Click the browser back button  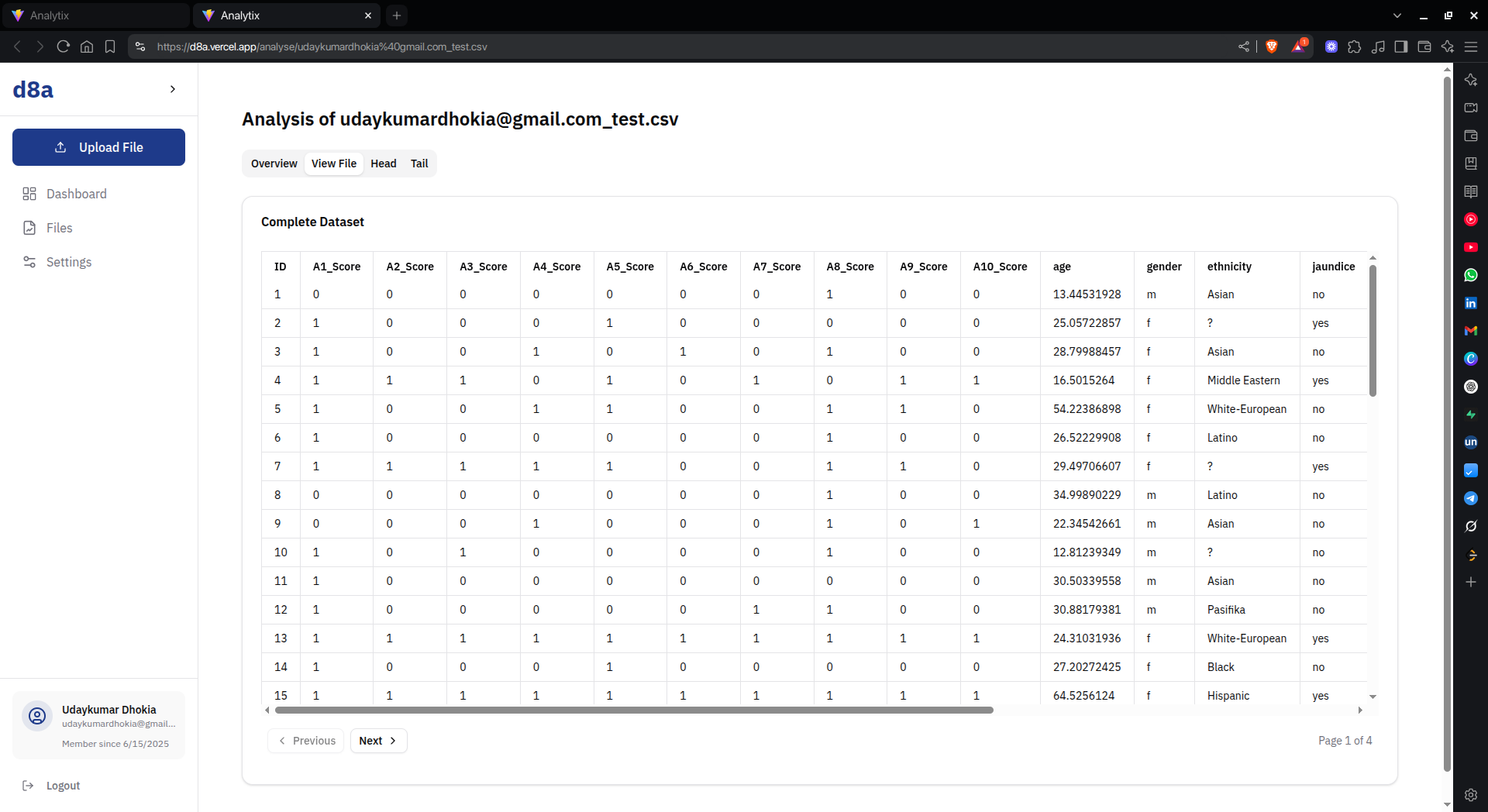click(17, 46)
